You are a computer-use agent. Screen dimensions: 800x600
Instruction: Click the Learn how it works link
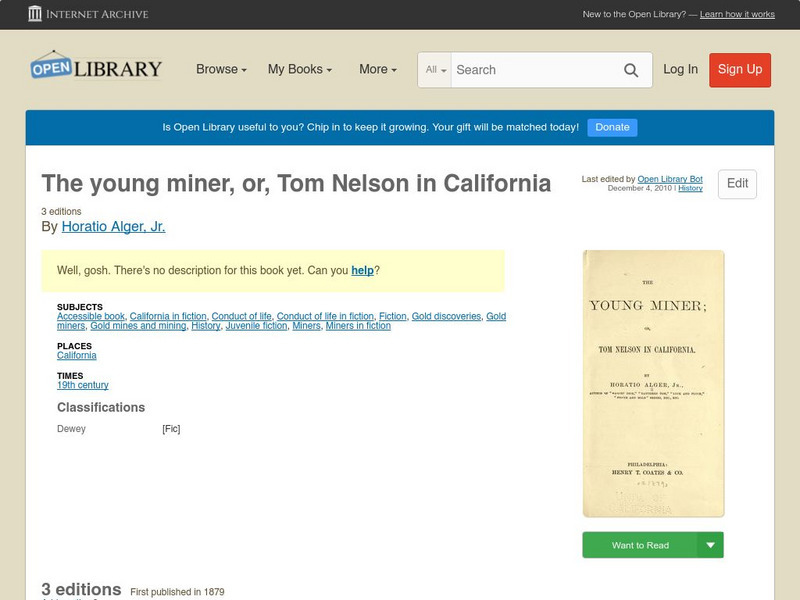click(x=737, y=14)
